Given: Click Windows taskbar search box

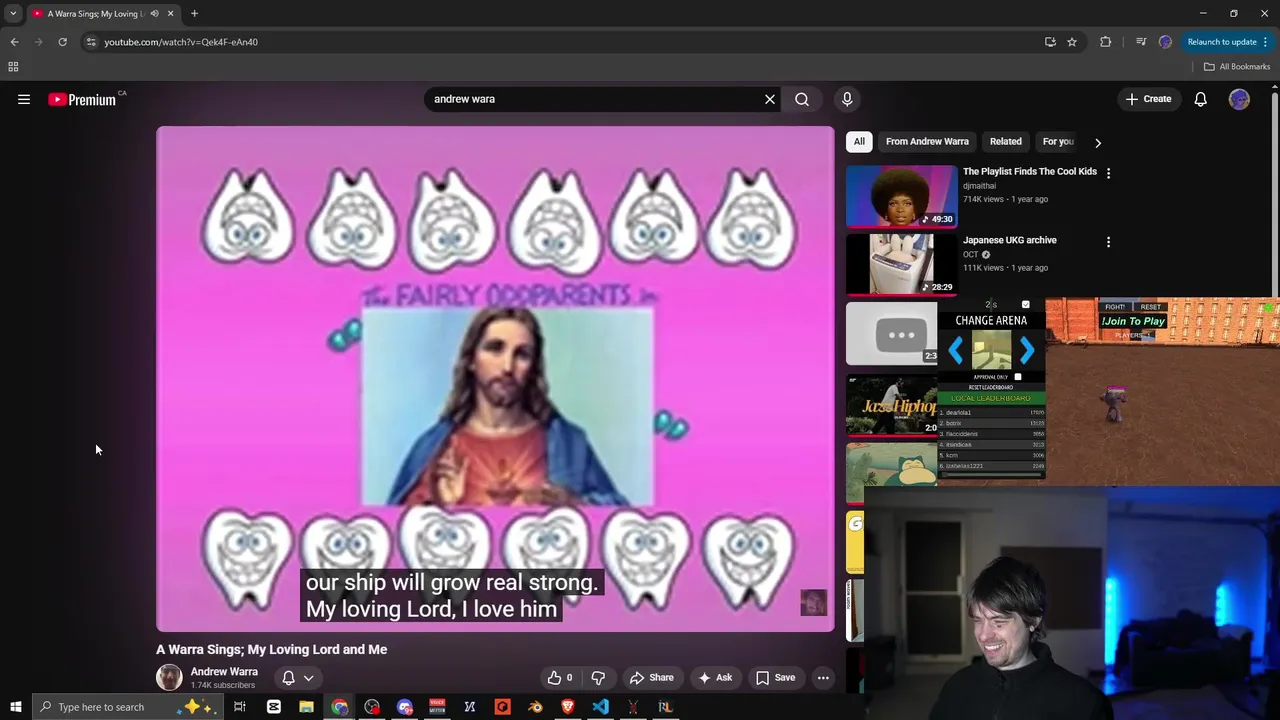Looking at the screenshot, I should tap(127, 707).
